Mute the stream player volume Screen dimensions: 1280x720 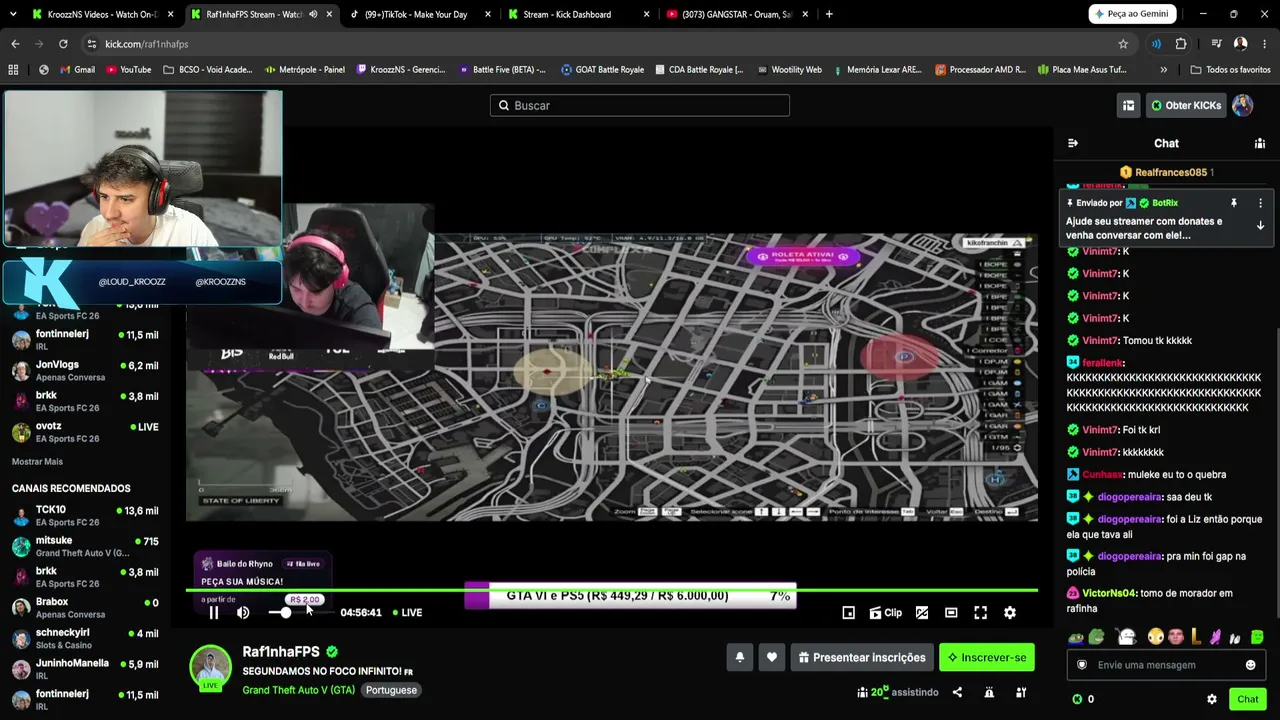(x=243, y=613)
